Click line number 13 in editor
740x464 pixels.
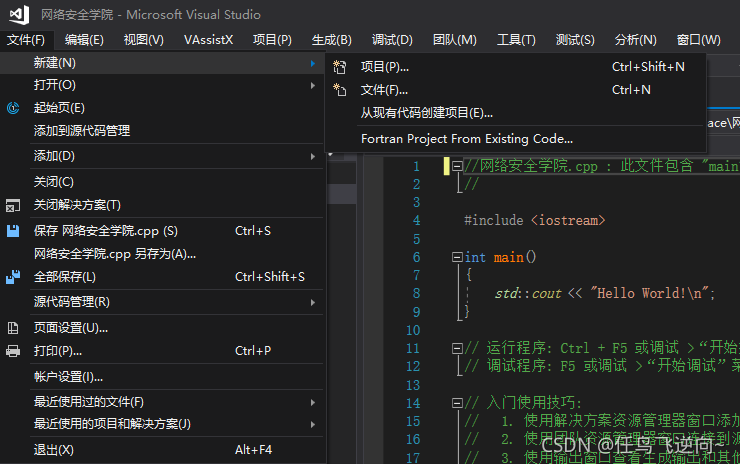[413, 385]
